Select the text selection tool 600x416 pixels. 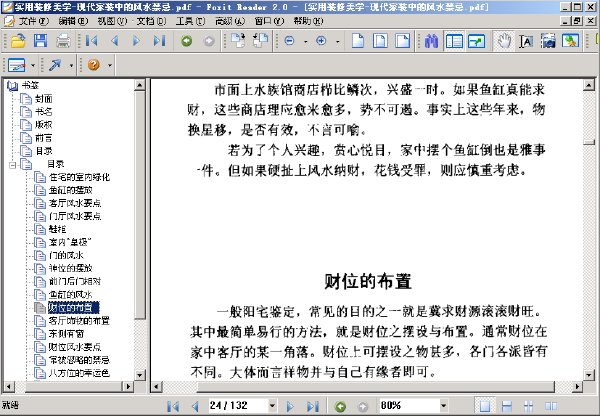[x=526, y=41]
